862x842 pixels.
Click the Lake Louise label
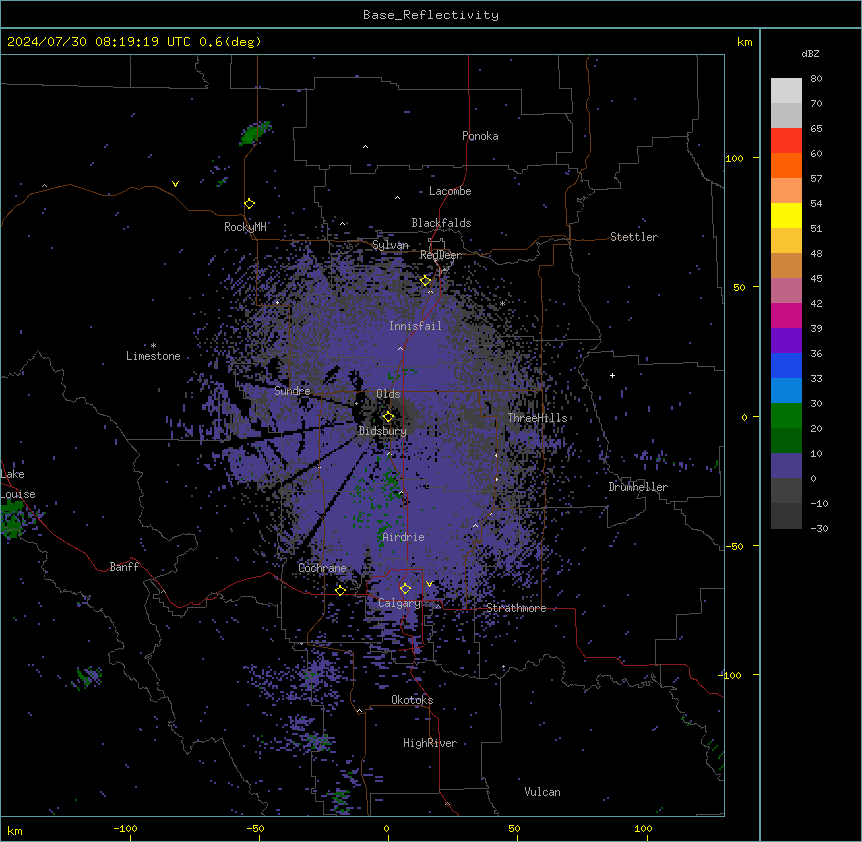click(x=18, y=484)
